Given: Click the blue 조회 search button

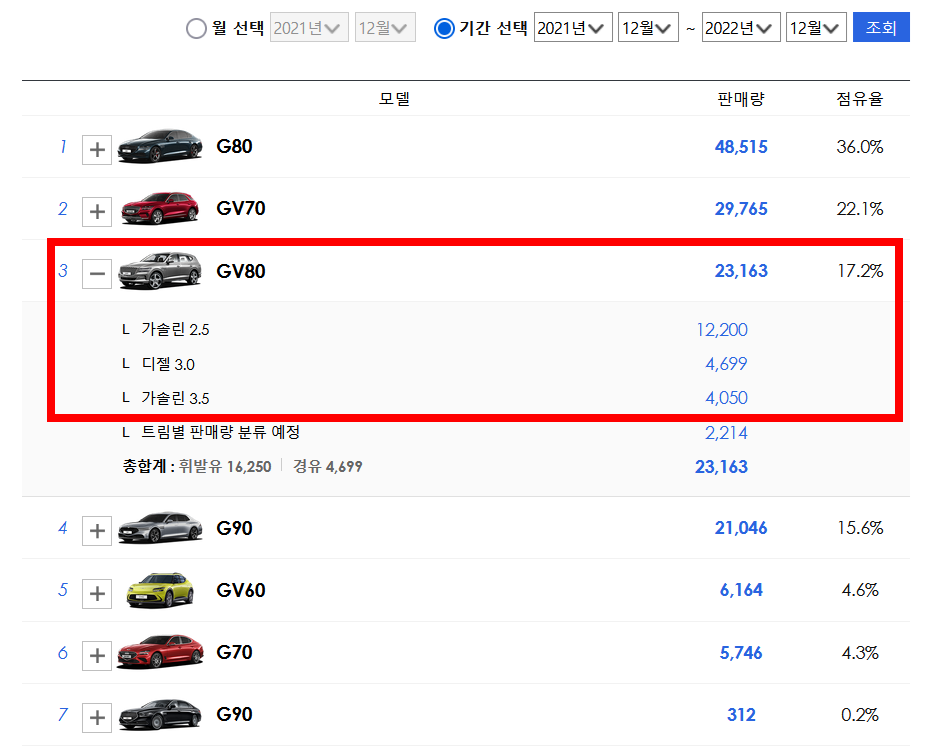Looking at the screenshot, I should point(881,27).
